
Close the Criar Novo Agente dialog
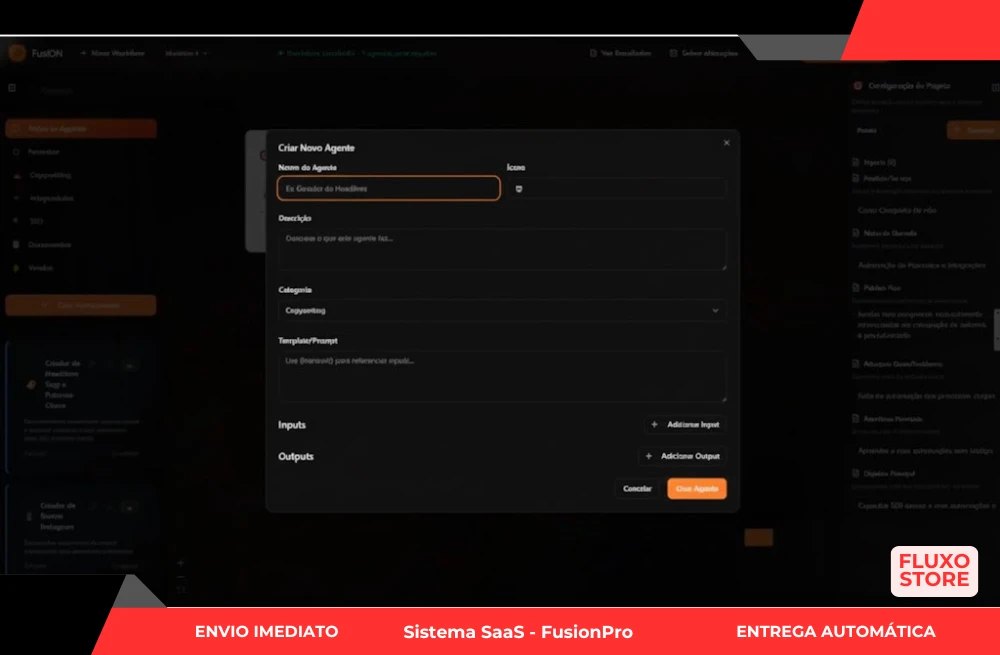click(x=726, y=143)
